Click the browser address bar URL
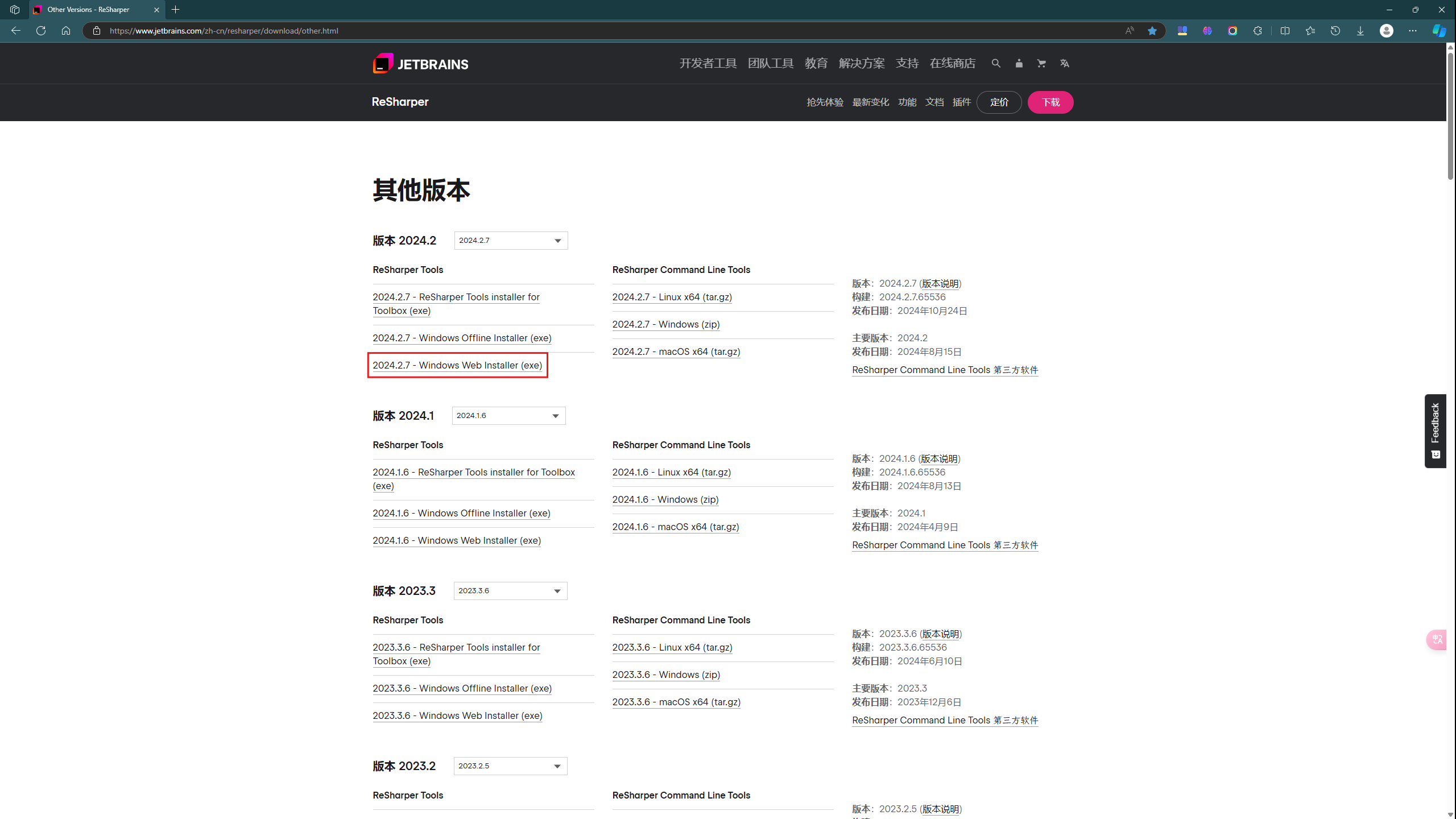This screenshot has width=1456, height=819. (224, 31)
